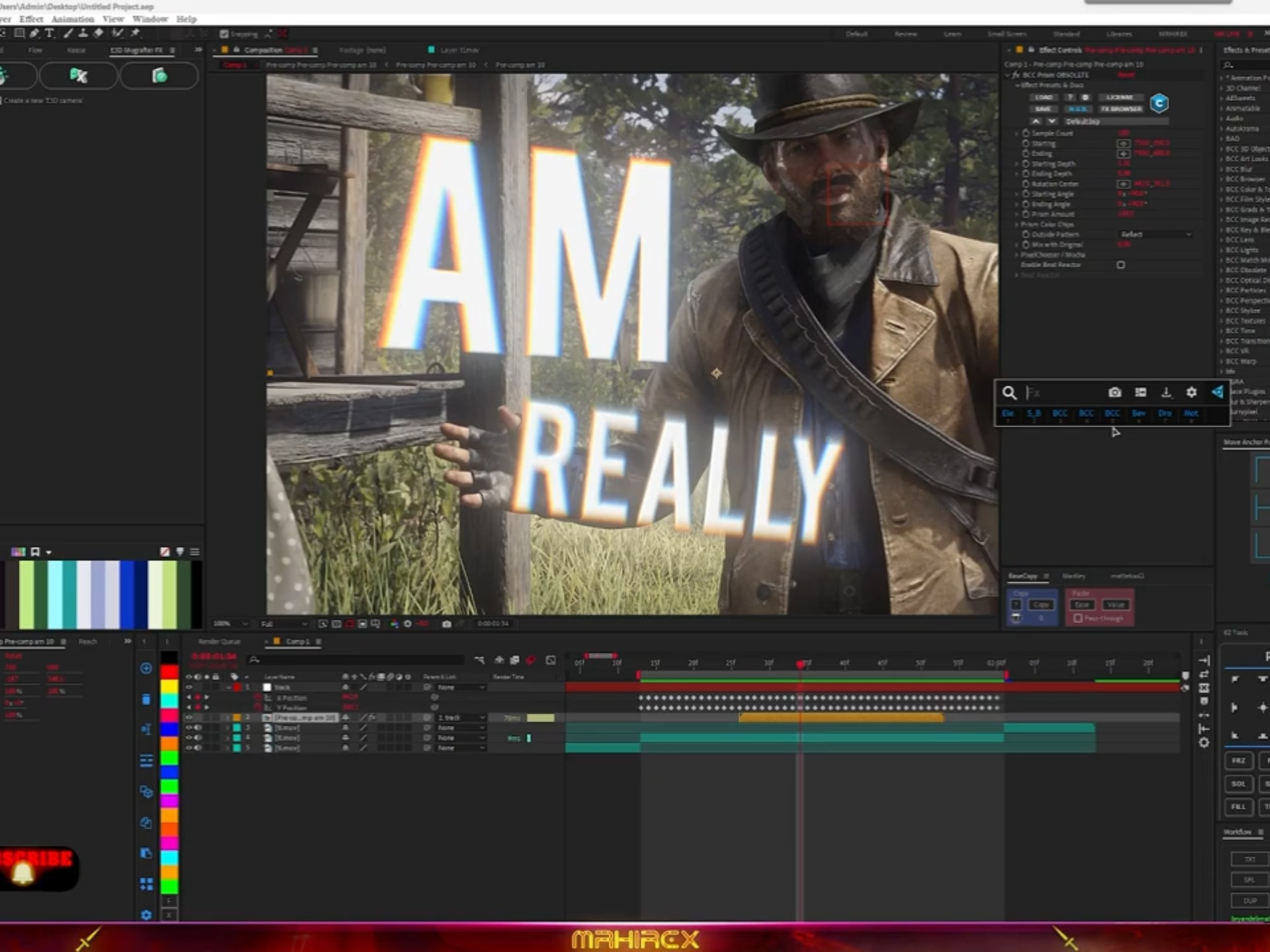Image resolution: width=1270 pixels, height=952 pixels.
Task: Open the Outside Pattern Reflect dropdown
Action: click(x=1155, y=234)
